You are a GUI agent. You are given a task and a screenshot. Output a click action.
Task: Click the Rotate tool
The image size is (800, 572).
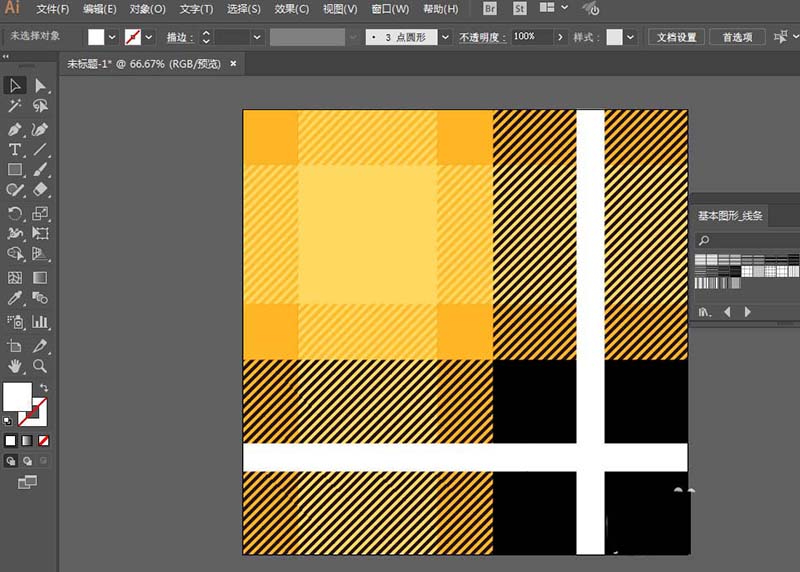pos(16,213)
